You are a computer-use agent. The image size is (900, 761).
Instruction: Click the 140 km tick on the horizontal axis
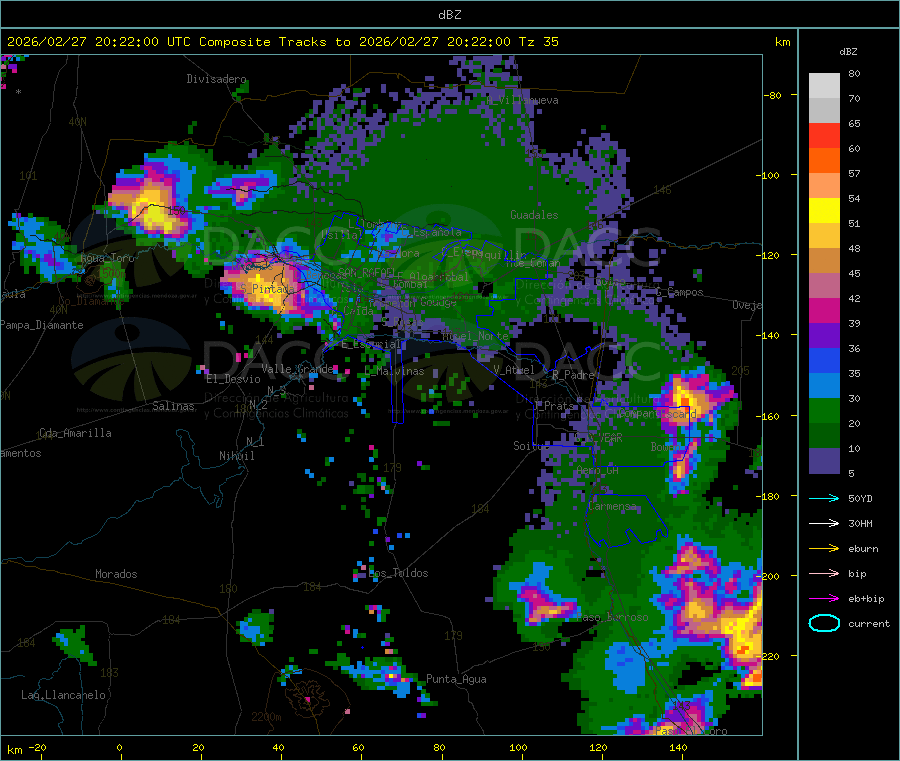tap(678, 747)
